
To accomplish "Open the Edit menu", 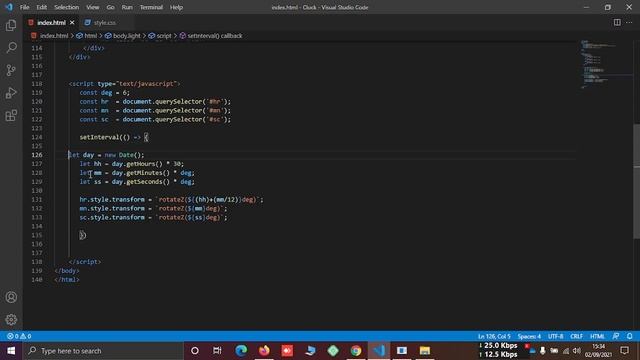I will (42, 7).
